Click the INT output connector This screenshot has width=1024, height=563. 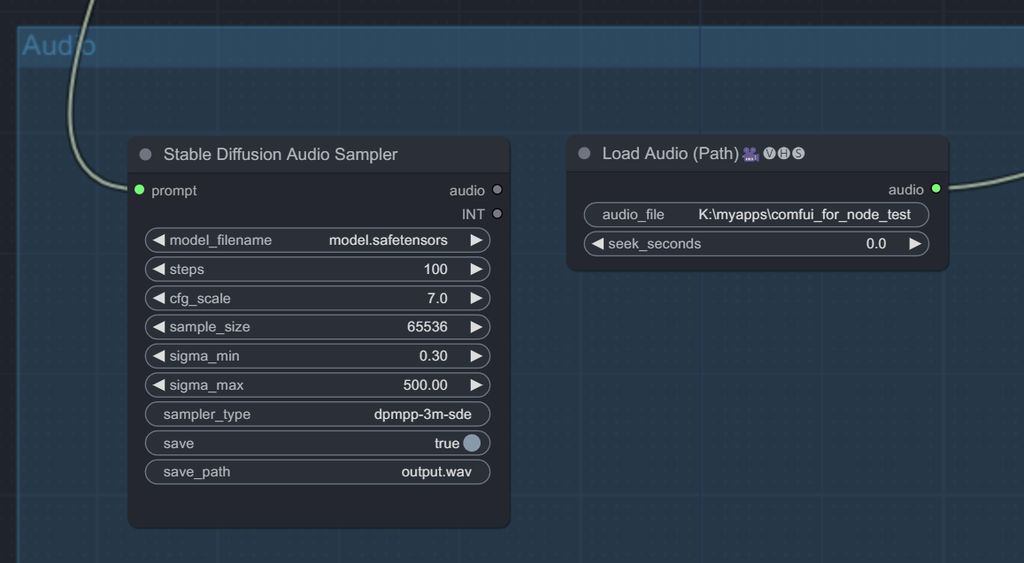tap(497, 214)
